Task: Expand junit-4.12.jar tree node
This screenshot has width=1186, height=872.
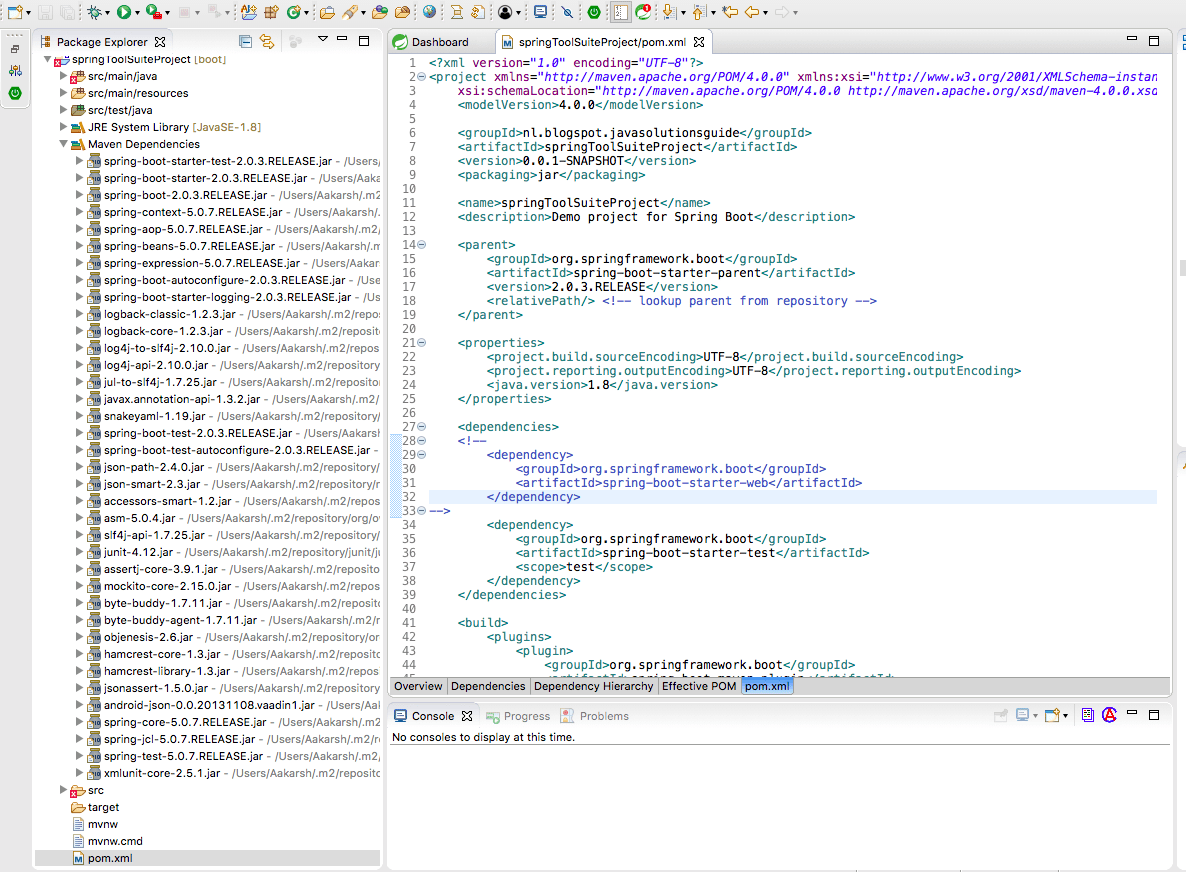Action: pos(79,552)
